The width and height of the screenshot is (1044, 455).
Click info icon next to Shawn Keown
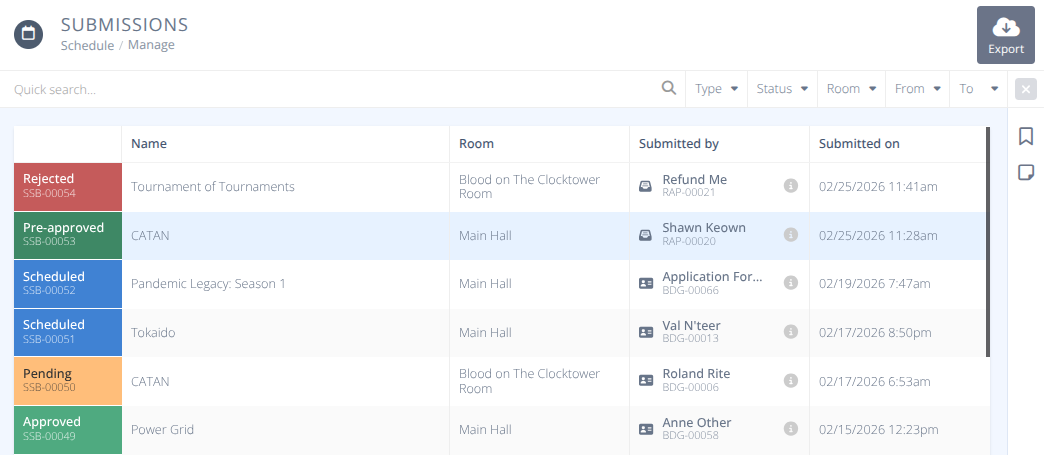tap(790, 235)
